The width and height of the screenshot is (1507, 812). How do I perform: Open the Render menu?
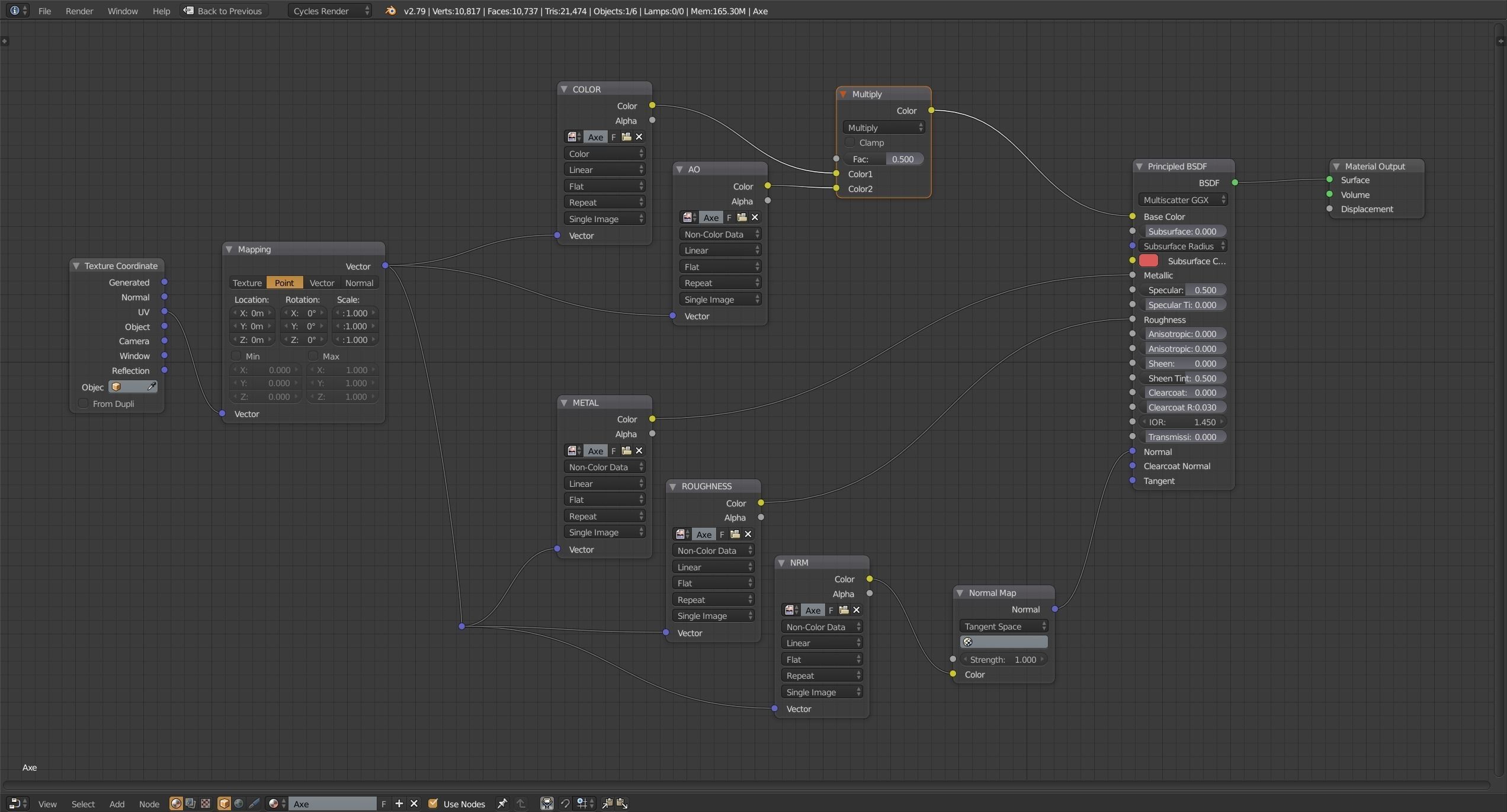click(x=79, y=11)
